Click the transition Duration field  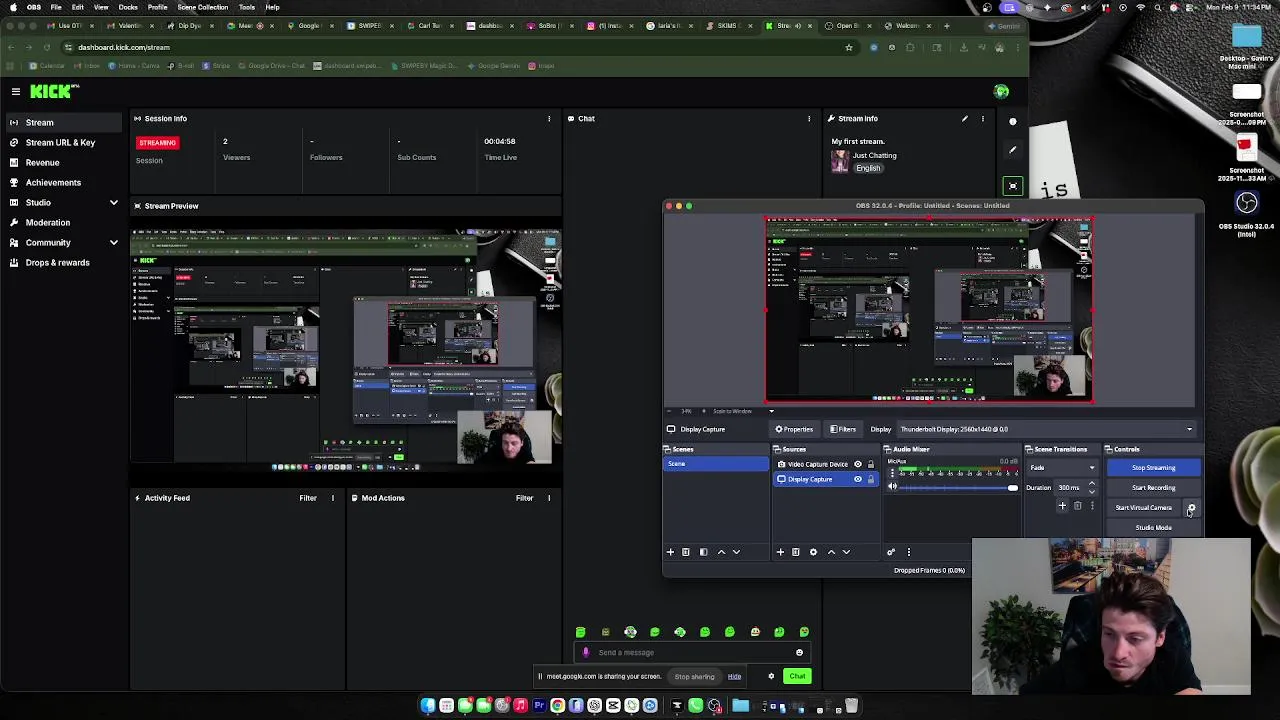1069,487
